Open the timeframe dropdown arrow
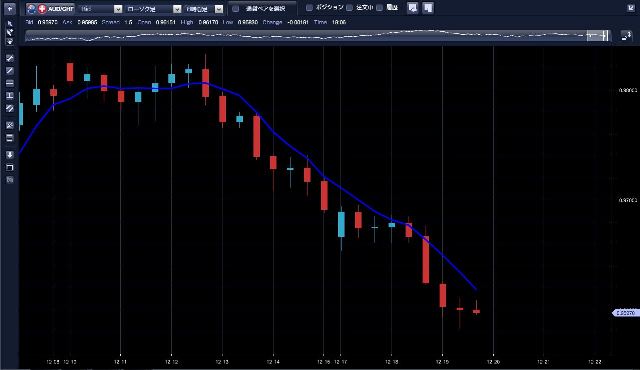The image size is (640, 370). 219,9
